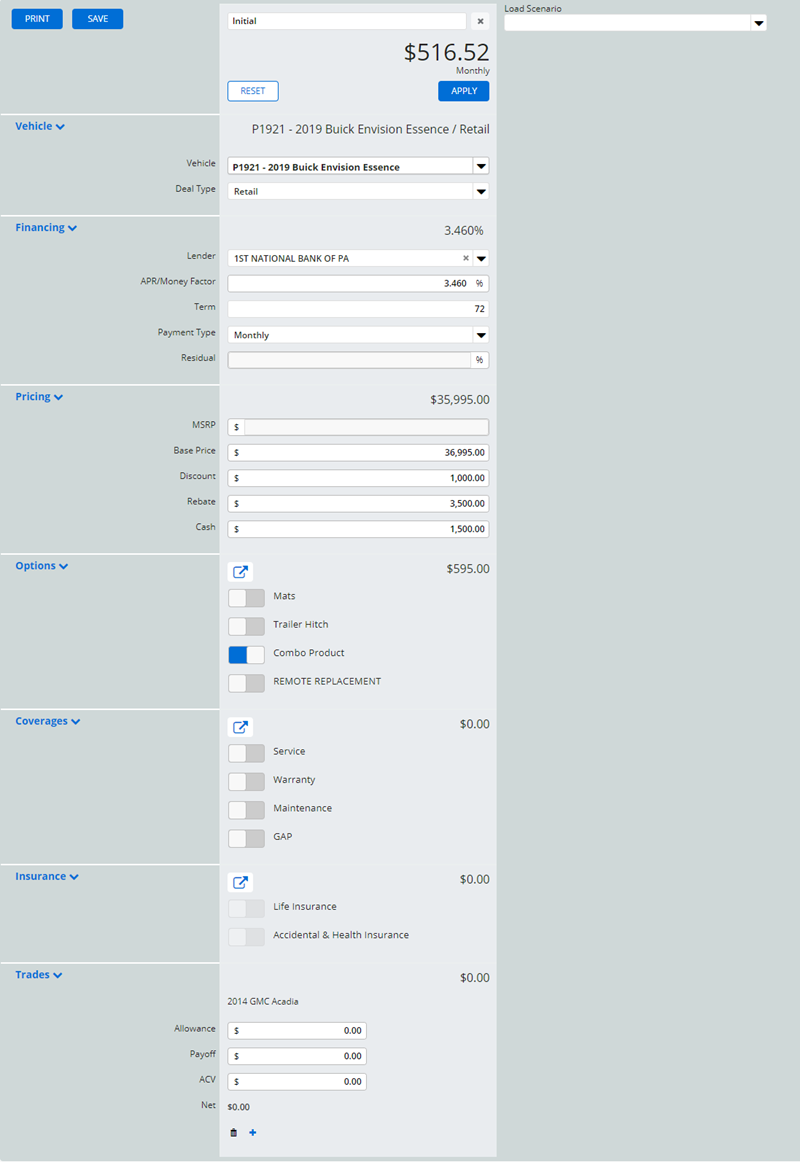Collapse the Pricing section header
Screen dimensions: 800x1162
[x=39, y=397]
